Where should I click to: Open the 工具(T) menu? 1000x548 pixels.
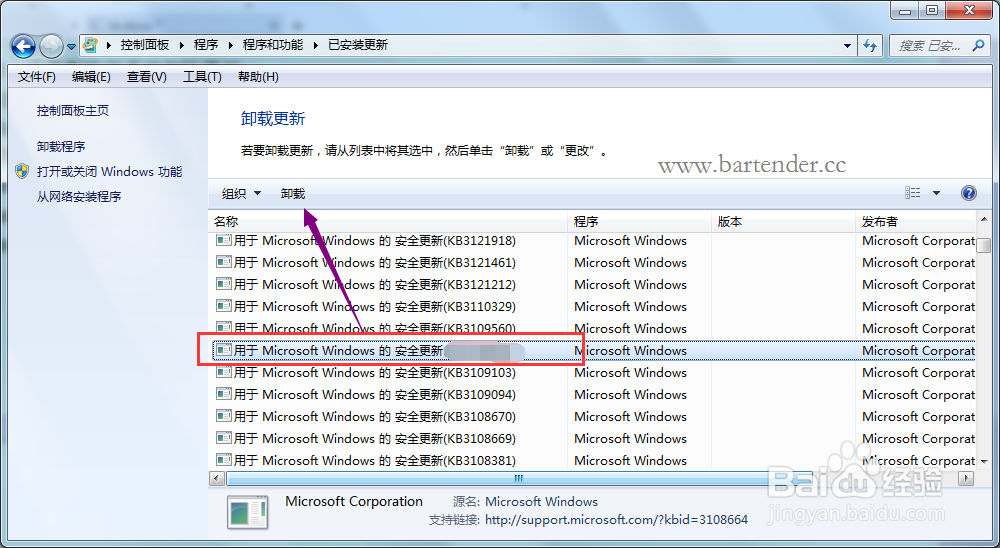click(x=202, y=77)
